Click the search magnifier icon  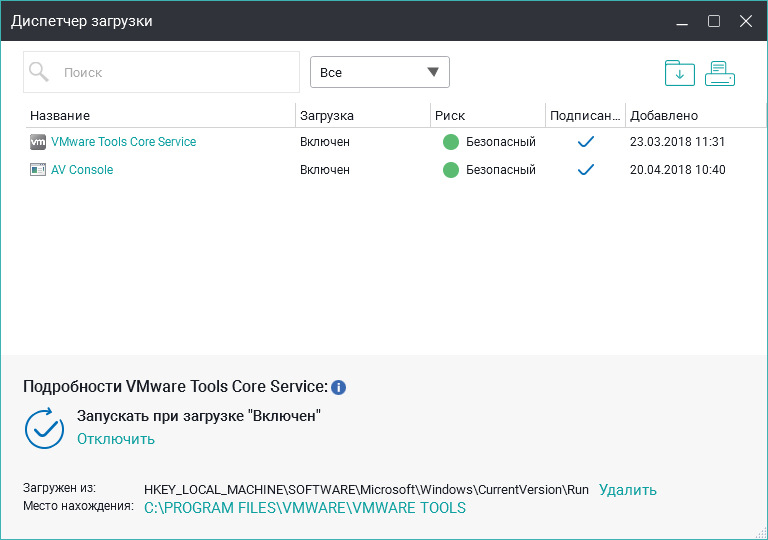click(39, 72)
